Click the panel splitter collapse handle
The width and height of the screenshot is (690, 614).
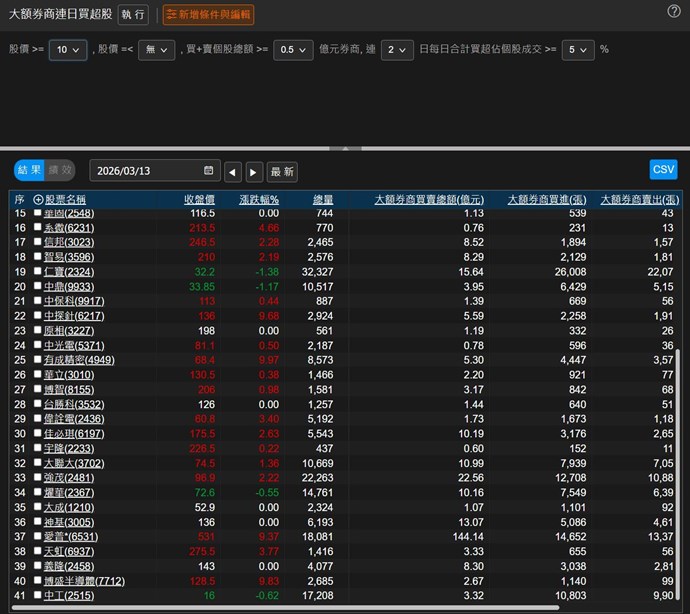tap(345, 148)
